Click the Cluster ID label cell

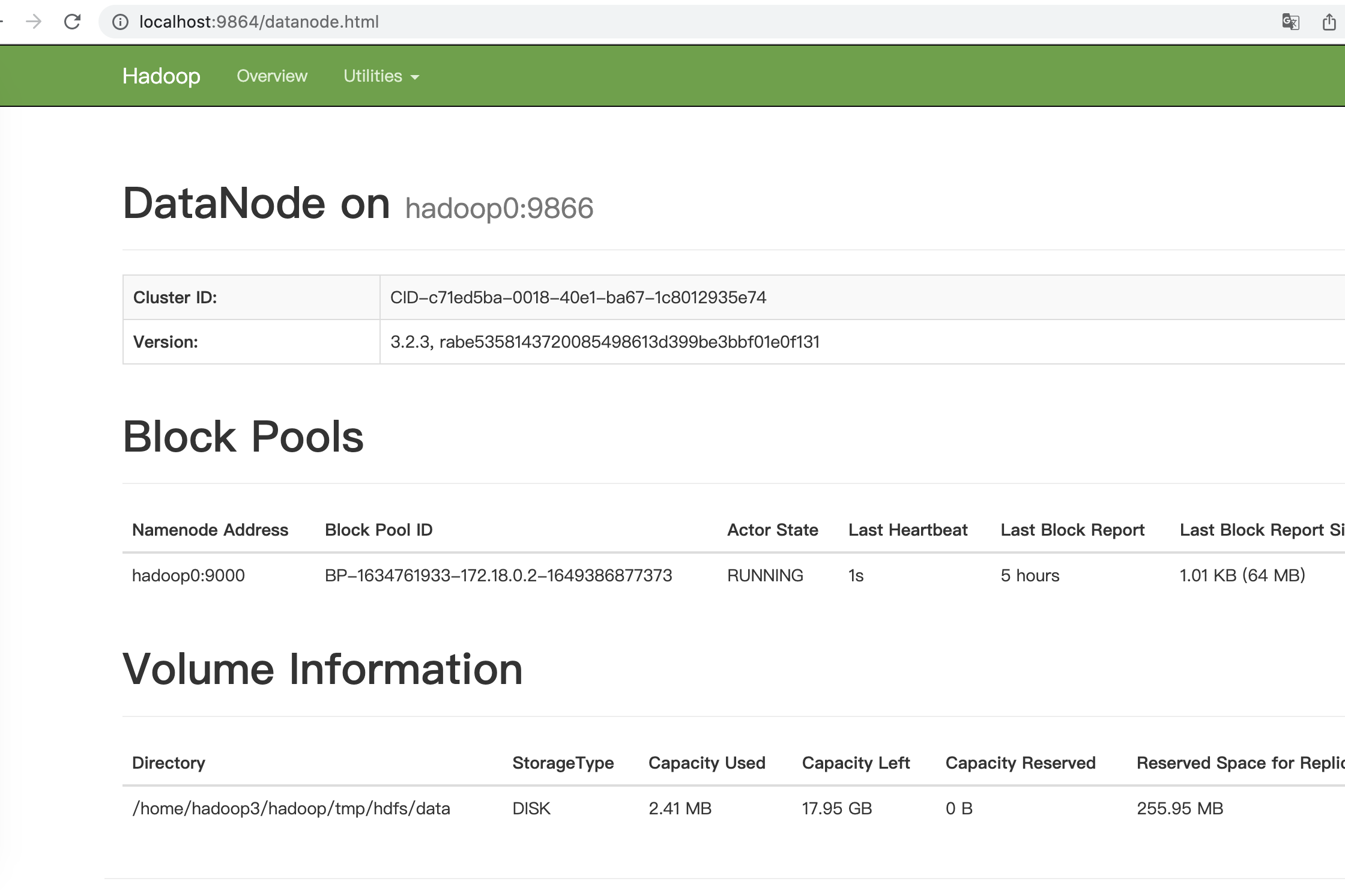251,297
